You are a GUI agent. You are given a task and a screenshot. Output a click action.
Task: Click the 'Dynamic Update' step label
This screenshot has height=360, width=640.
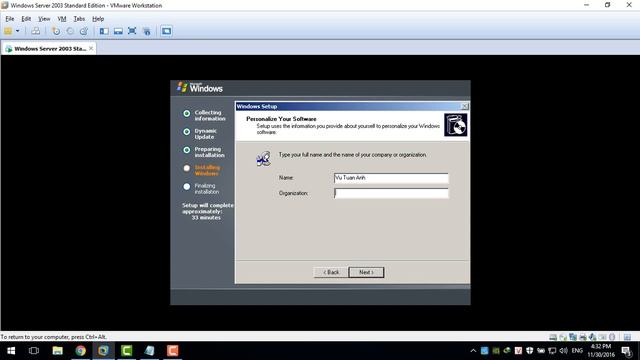[x=205, y=134]
